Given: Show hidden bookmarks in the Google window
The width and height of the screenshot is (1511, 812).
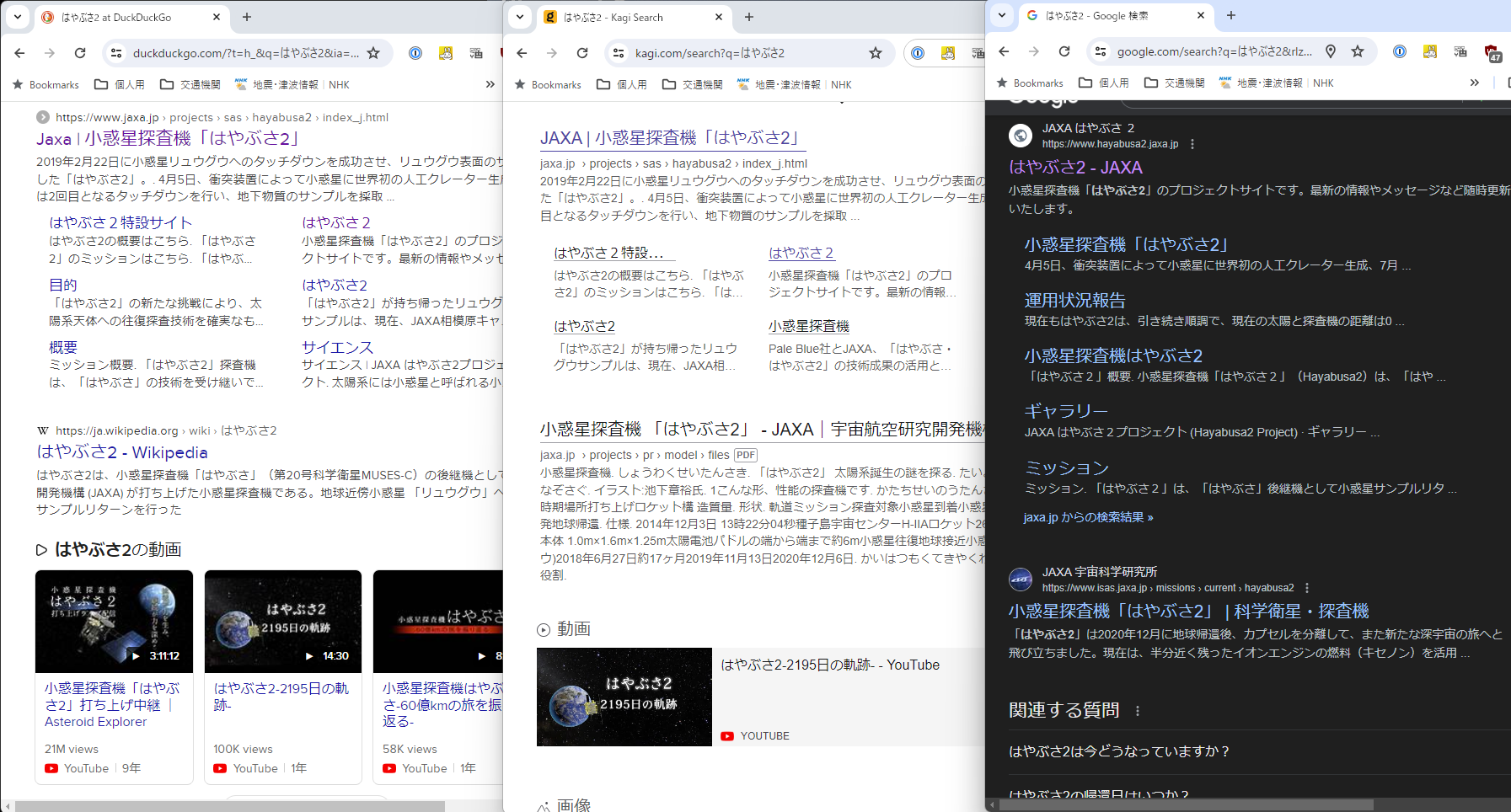Looking at the screenshot, I should click(x=1474, y=83).
